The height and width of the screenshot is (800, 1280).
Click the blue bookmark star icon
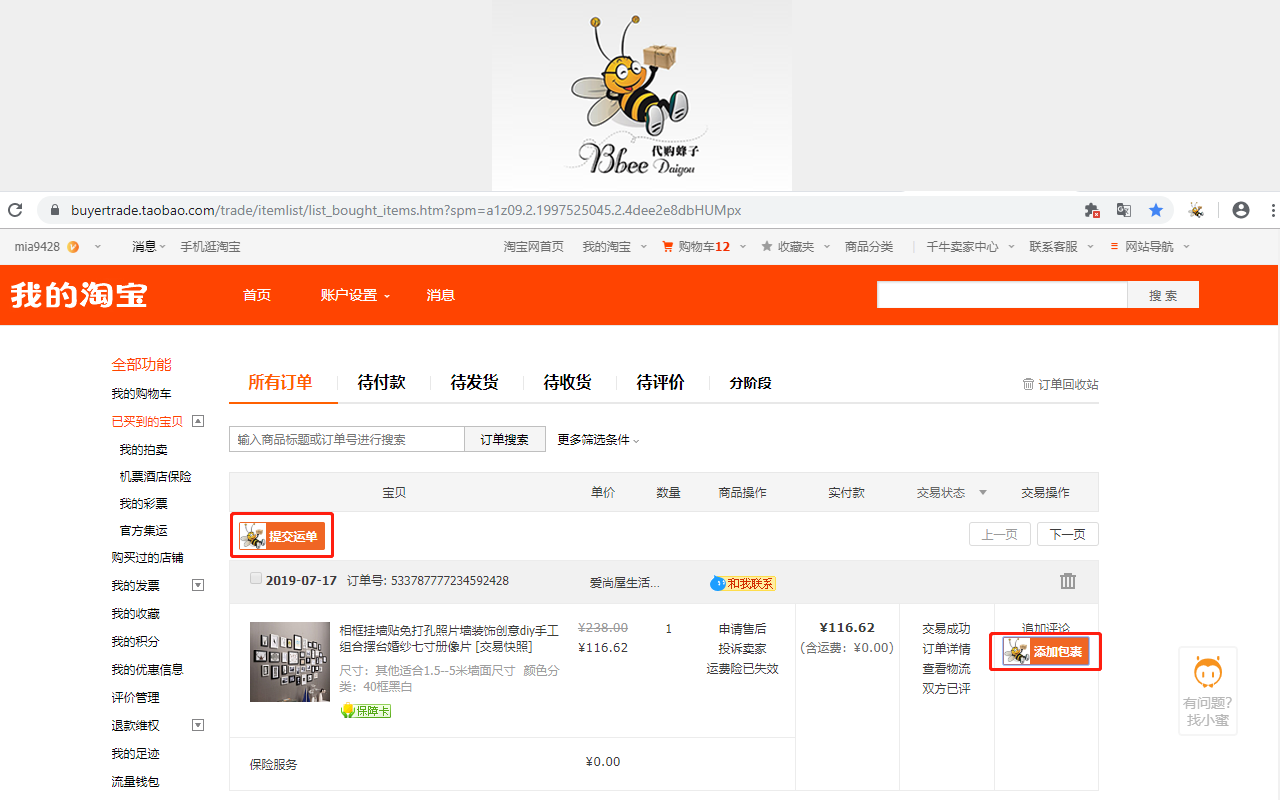1156,210
